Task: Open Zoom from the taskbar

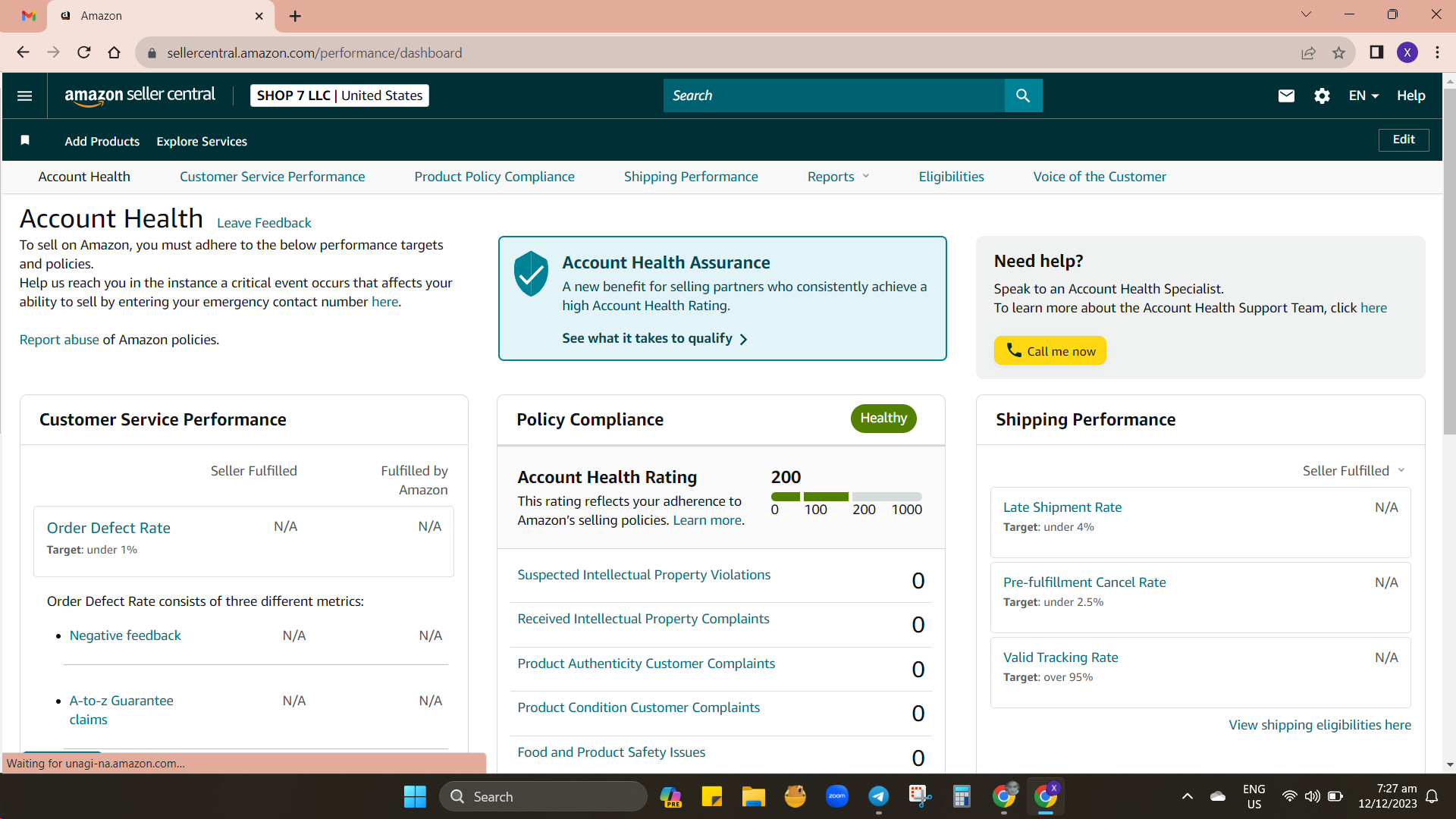Action: tap(837, 796)
